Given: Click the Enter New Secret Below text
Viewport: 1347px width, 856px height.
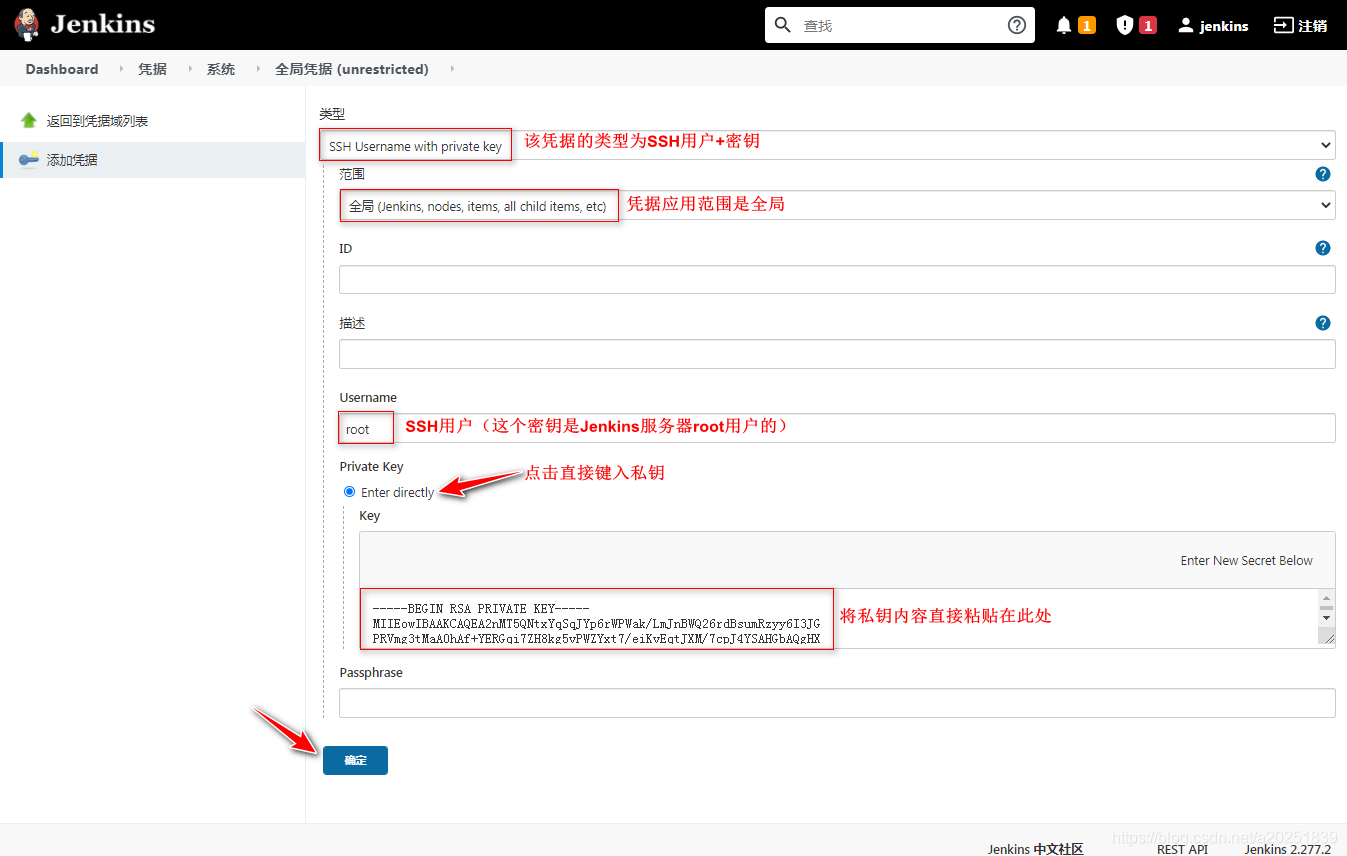Looking at the screenshot, I should tap(1247, 560).
